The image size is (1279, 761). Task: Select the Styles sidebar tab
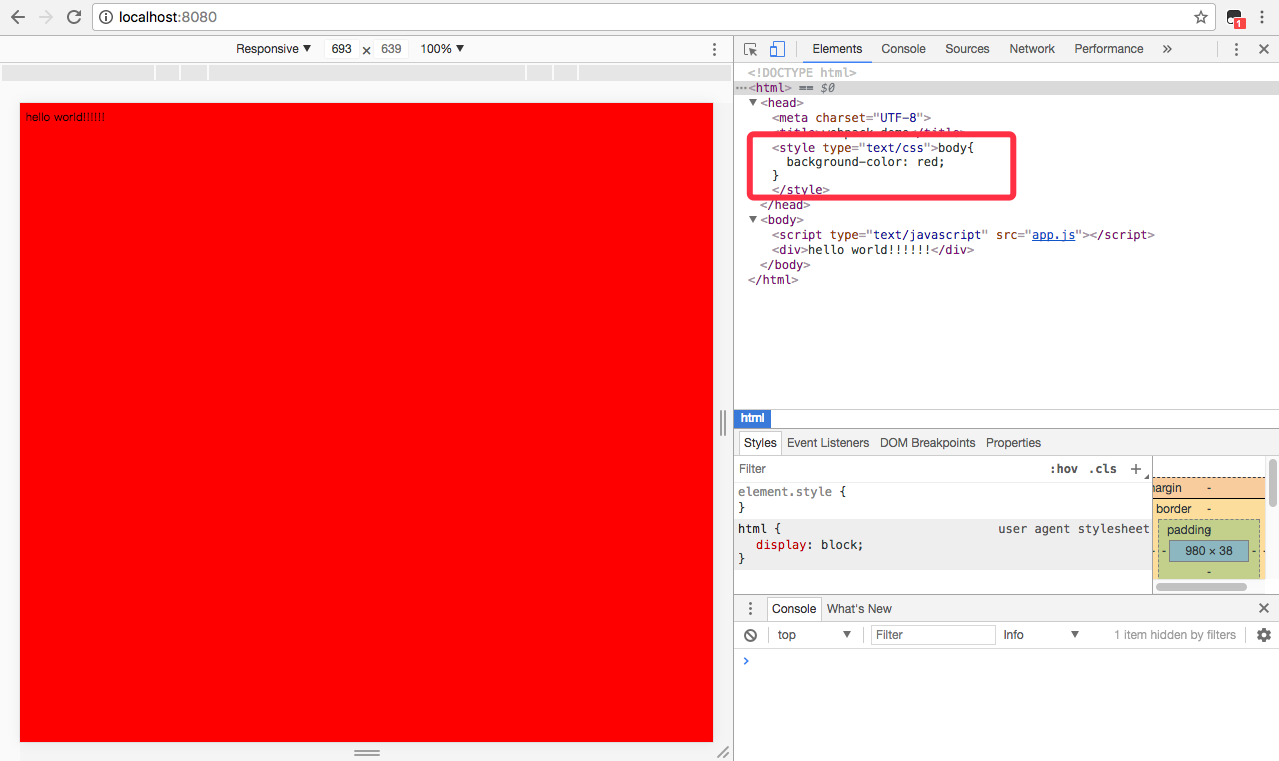tap(760, 443)
